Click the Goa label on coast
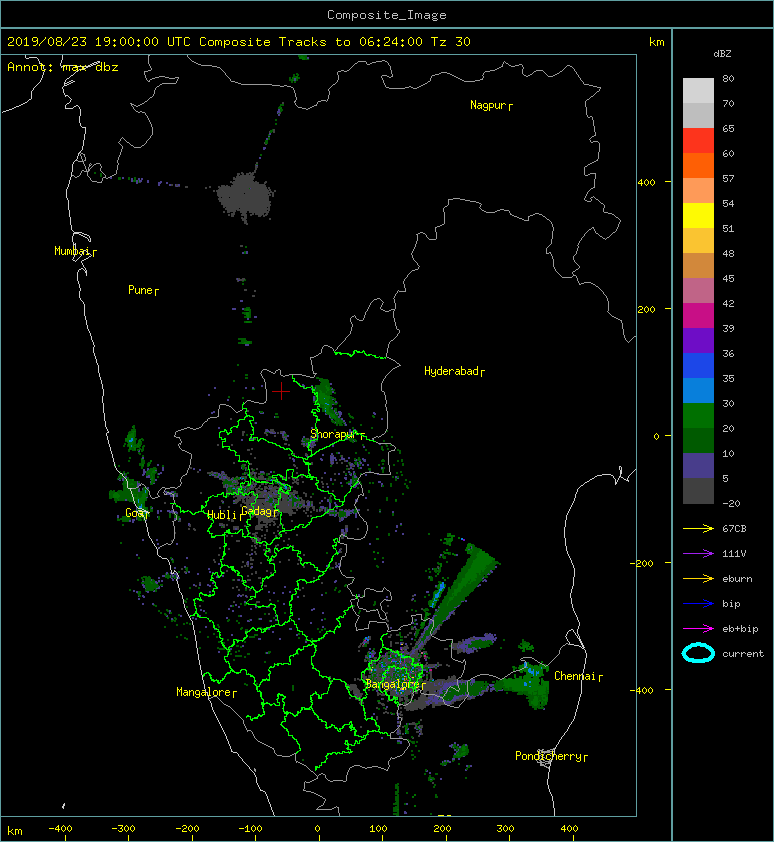Viewport: 774px width, 842px height. 134,513
